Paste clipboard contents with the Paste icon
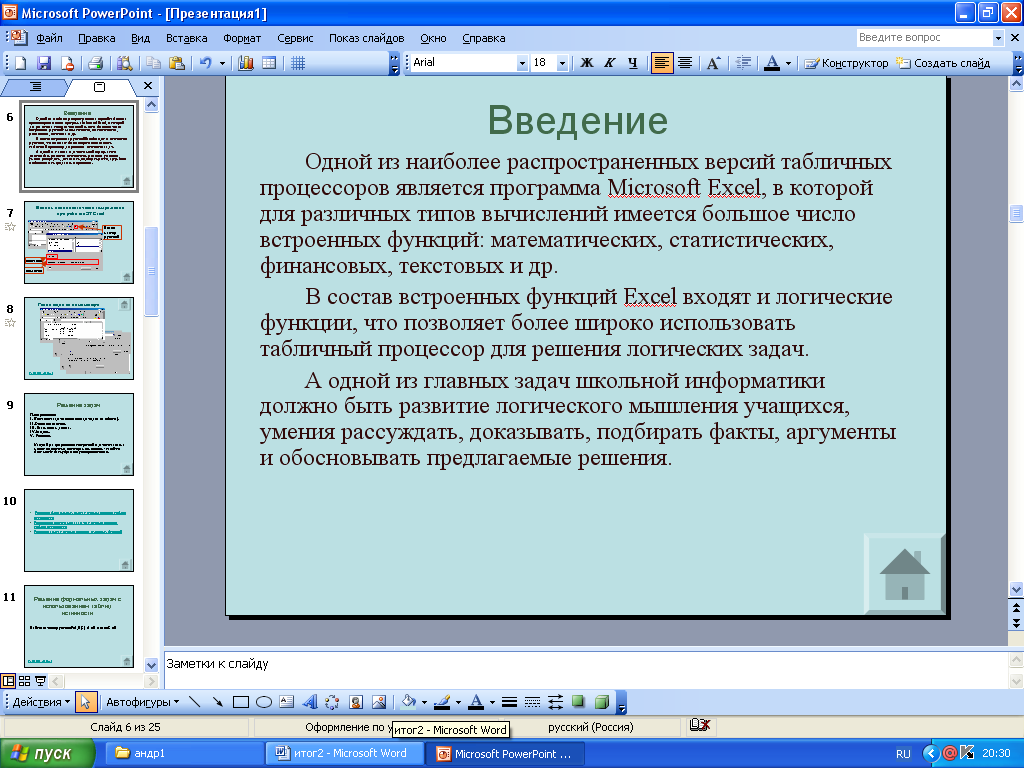Screen dimensions: 1024x768 (176, 63)
